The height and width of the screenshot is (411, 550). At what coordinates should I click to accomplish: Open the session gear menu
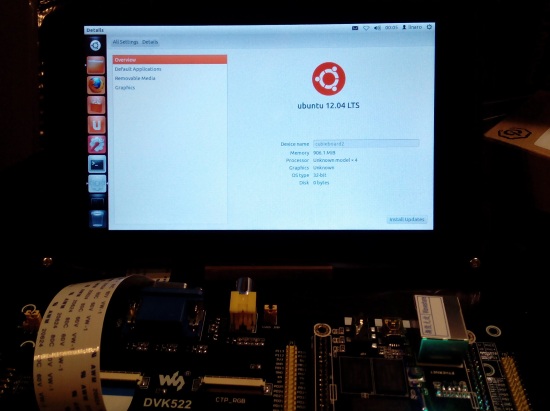coord(429,27)
